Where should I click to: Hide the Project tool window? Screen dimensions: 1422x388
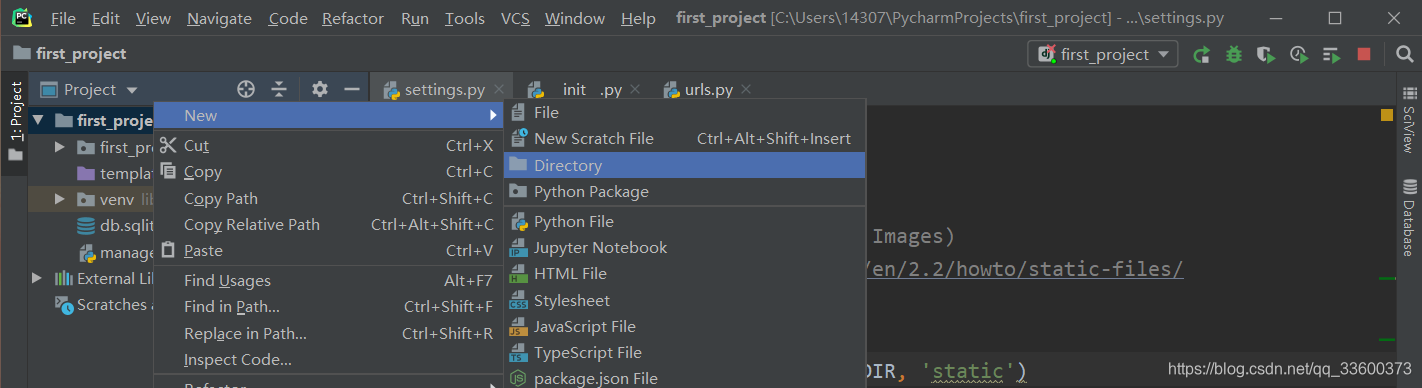tap(351, 89)
